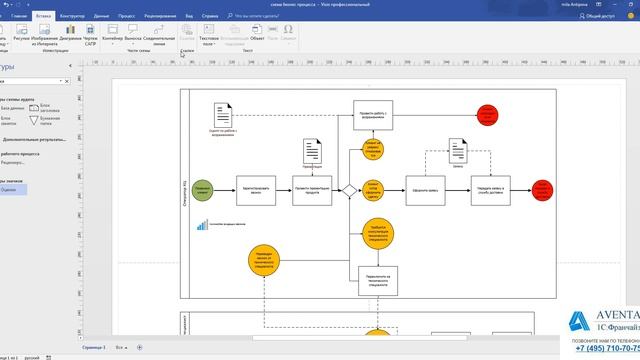Select the blue bar-chart data graphic icon
This screenshot has height=360, width=640.
pos(202,224)
